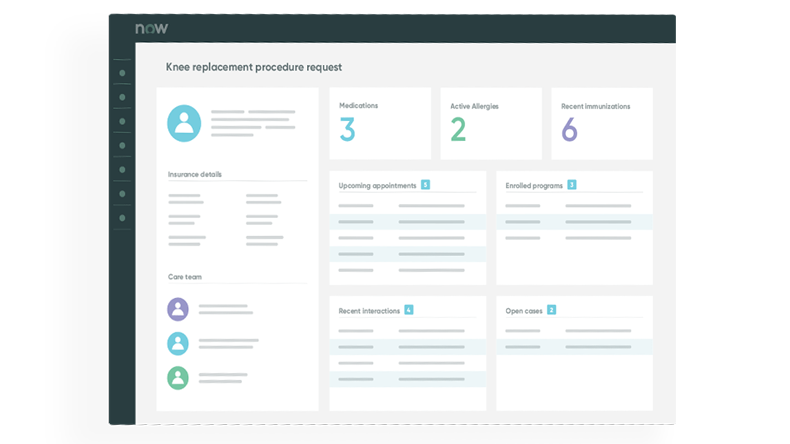Open the Insurance details section heading
The height and width of the screenshot is (444, 790).
[x=195, y=174]
